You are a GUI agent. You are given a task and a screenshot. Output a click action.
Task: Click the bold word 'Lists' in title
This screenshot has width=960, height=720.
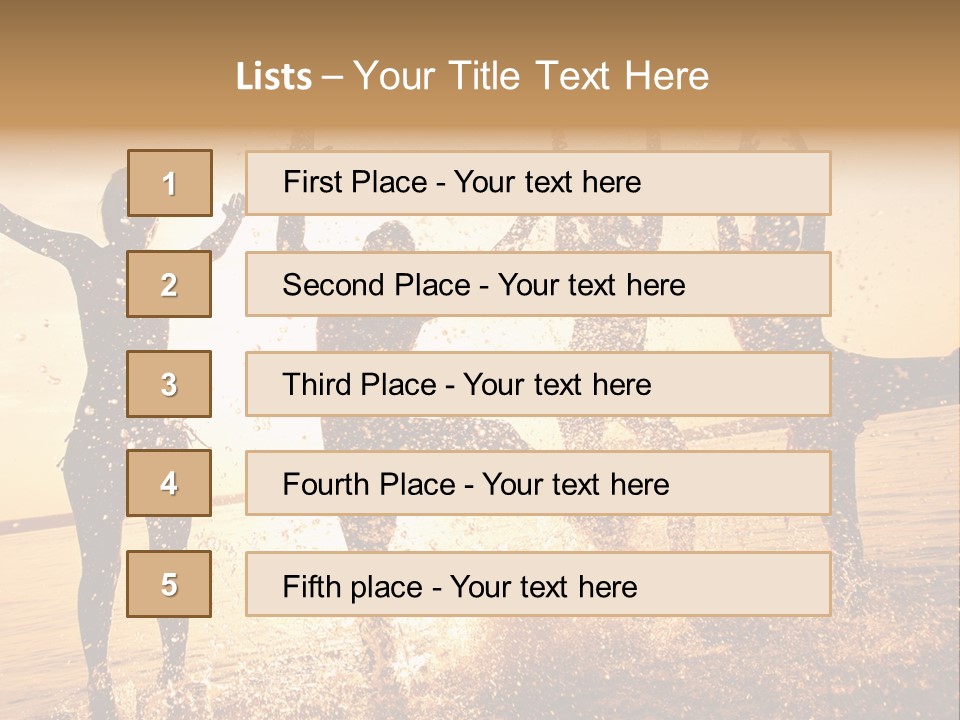(x=273, y=76)
